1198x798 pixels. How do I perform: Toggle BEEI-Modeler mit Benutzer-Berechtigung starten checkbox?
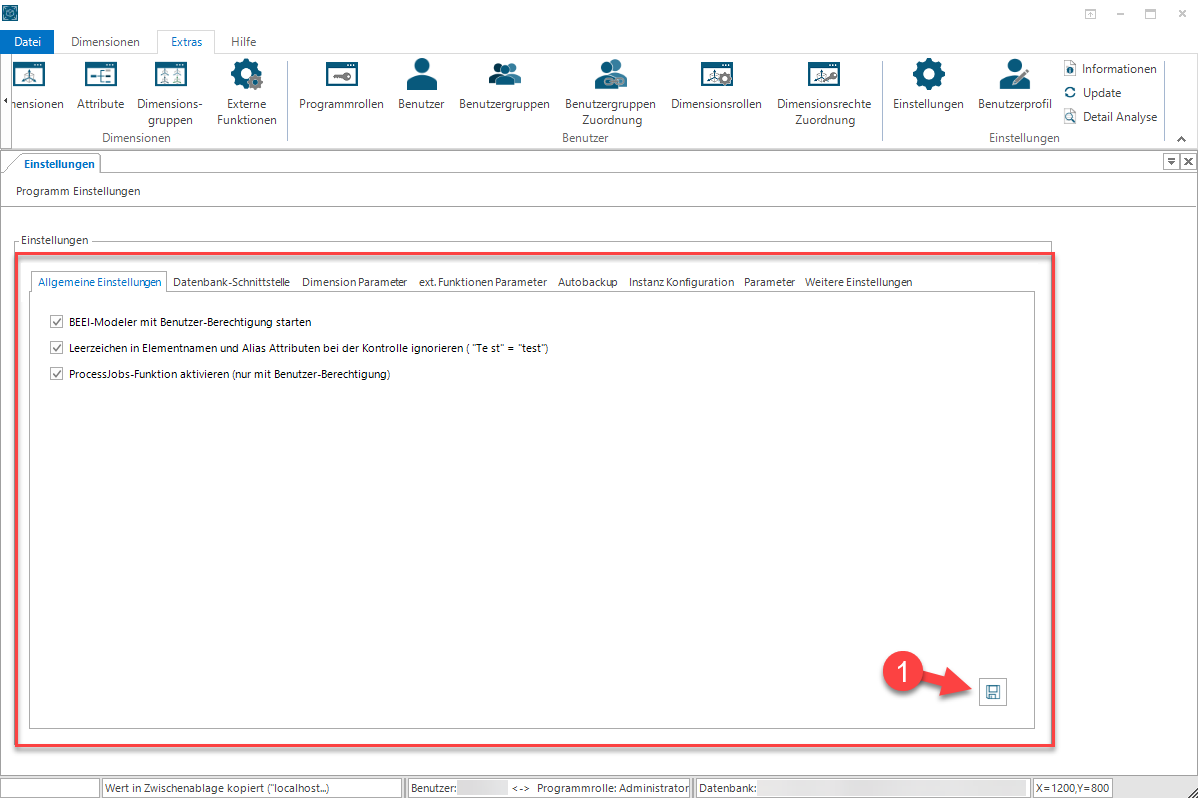tap(57, 322)
